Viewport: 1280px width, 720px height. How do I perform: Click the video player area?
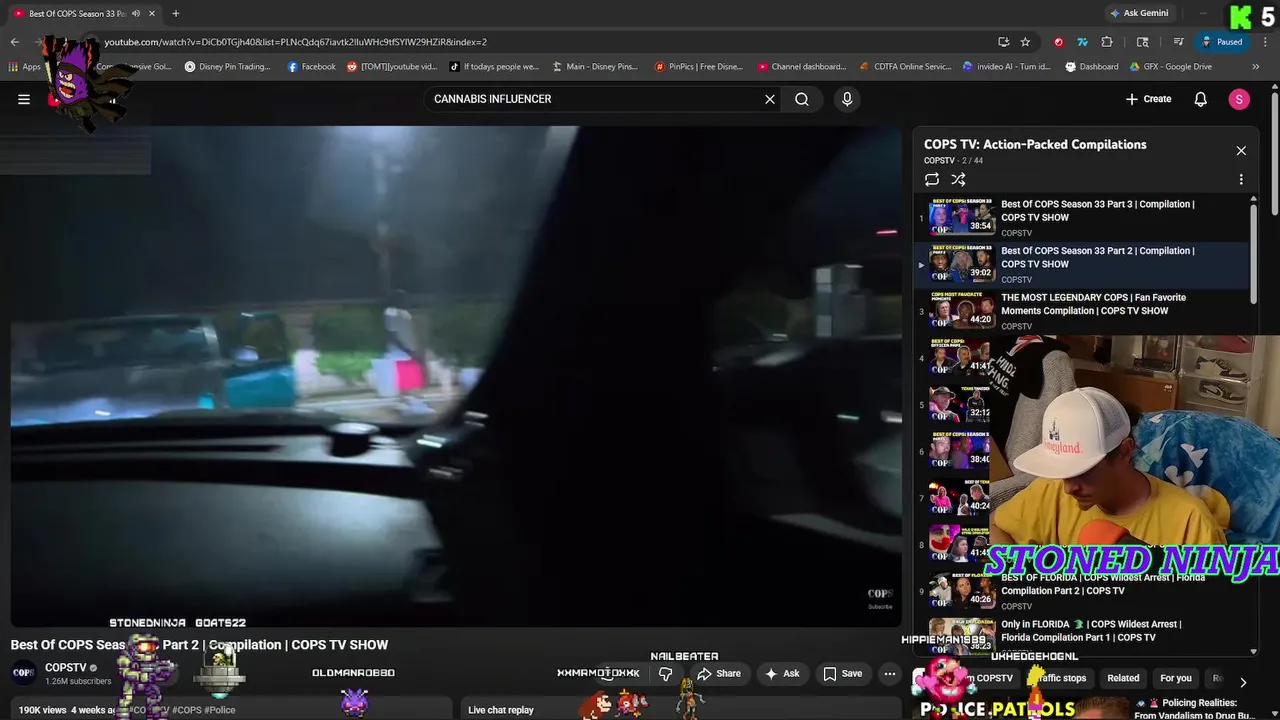[x=456, y=376]
